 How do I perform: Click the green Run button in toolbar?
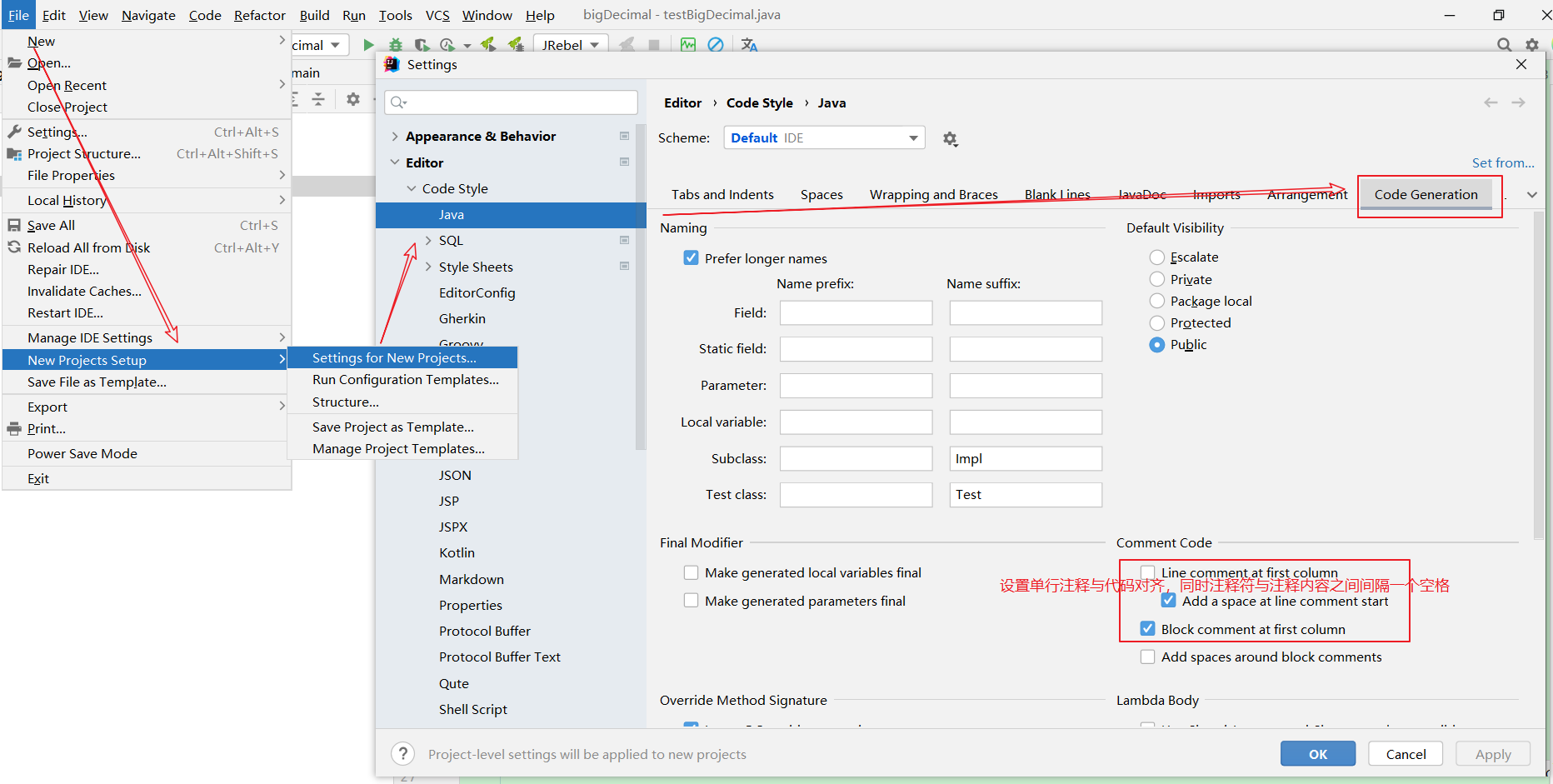pyautogui.click(x=368, y=45)
